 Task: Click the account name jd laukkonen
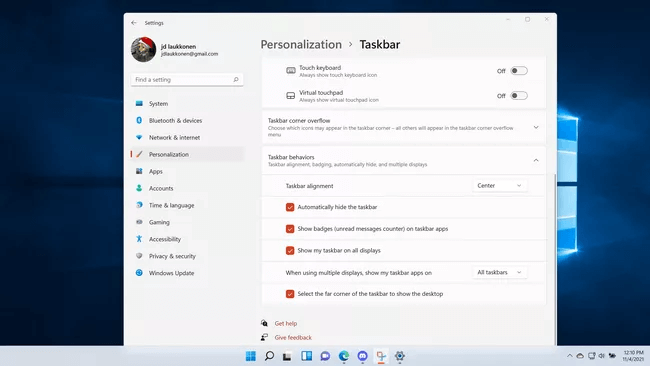click(x=178, y=46)
